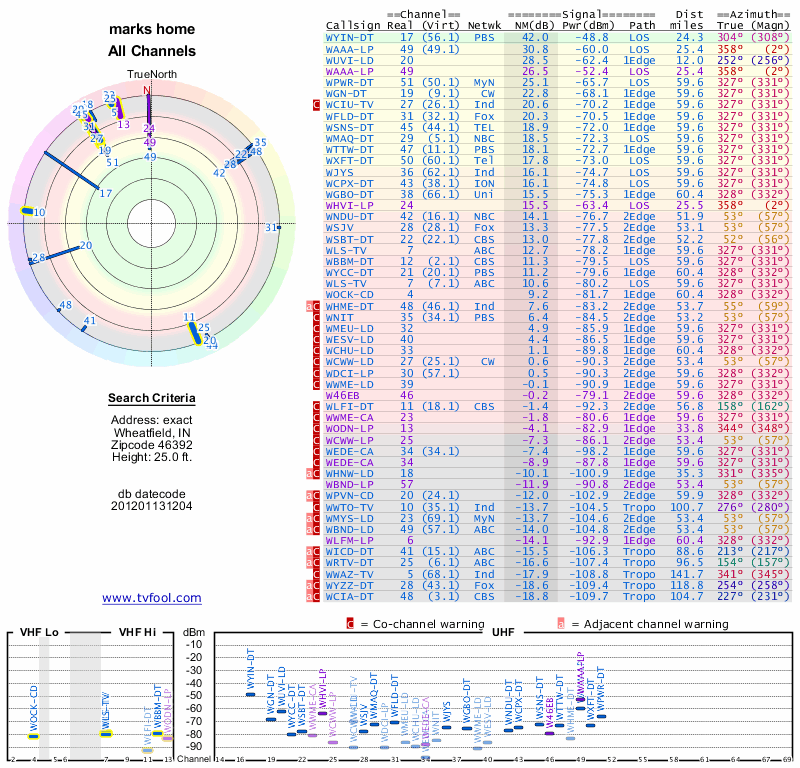Select the WNDU-DT callsign
800x768 pixels.
[349, 217]
